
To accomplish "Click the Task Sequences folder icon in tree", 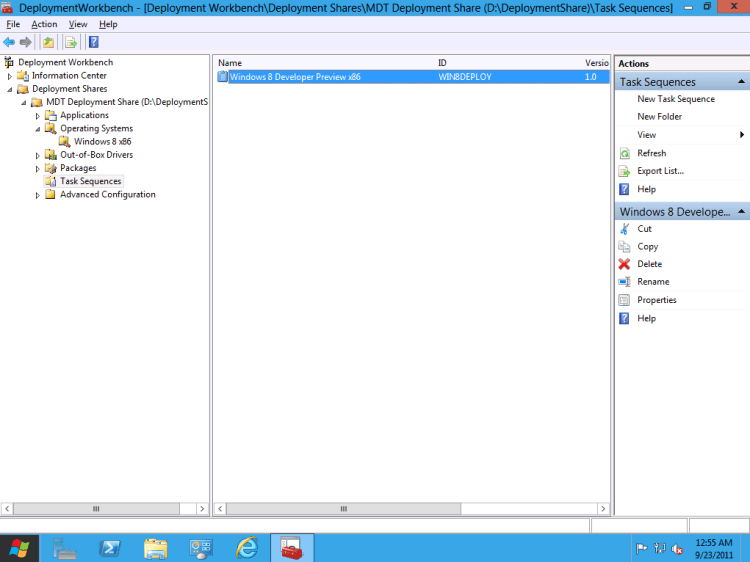I will 51,181.
